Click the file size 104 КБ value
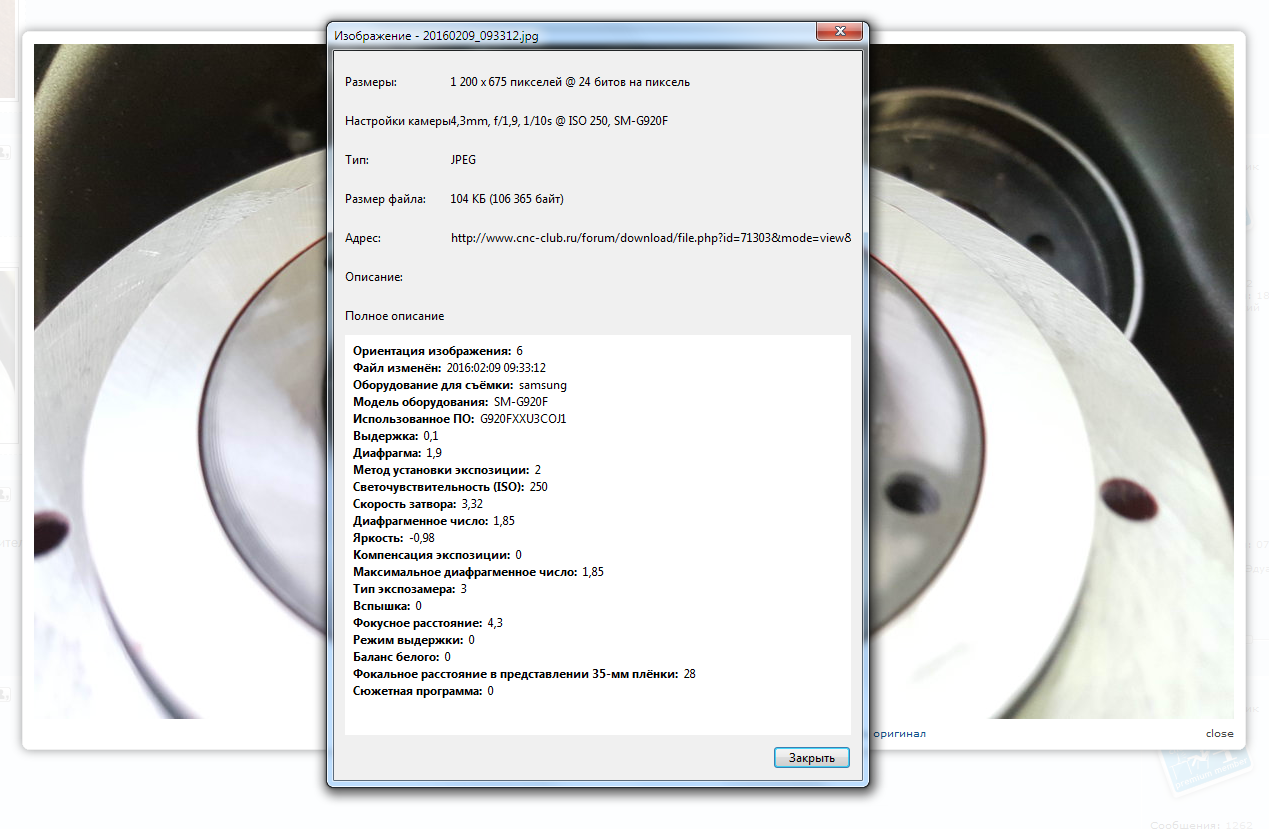 point(507,199)
